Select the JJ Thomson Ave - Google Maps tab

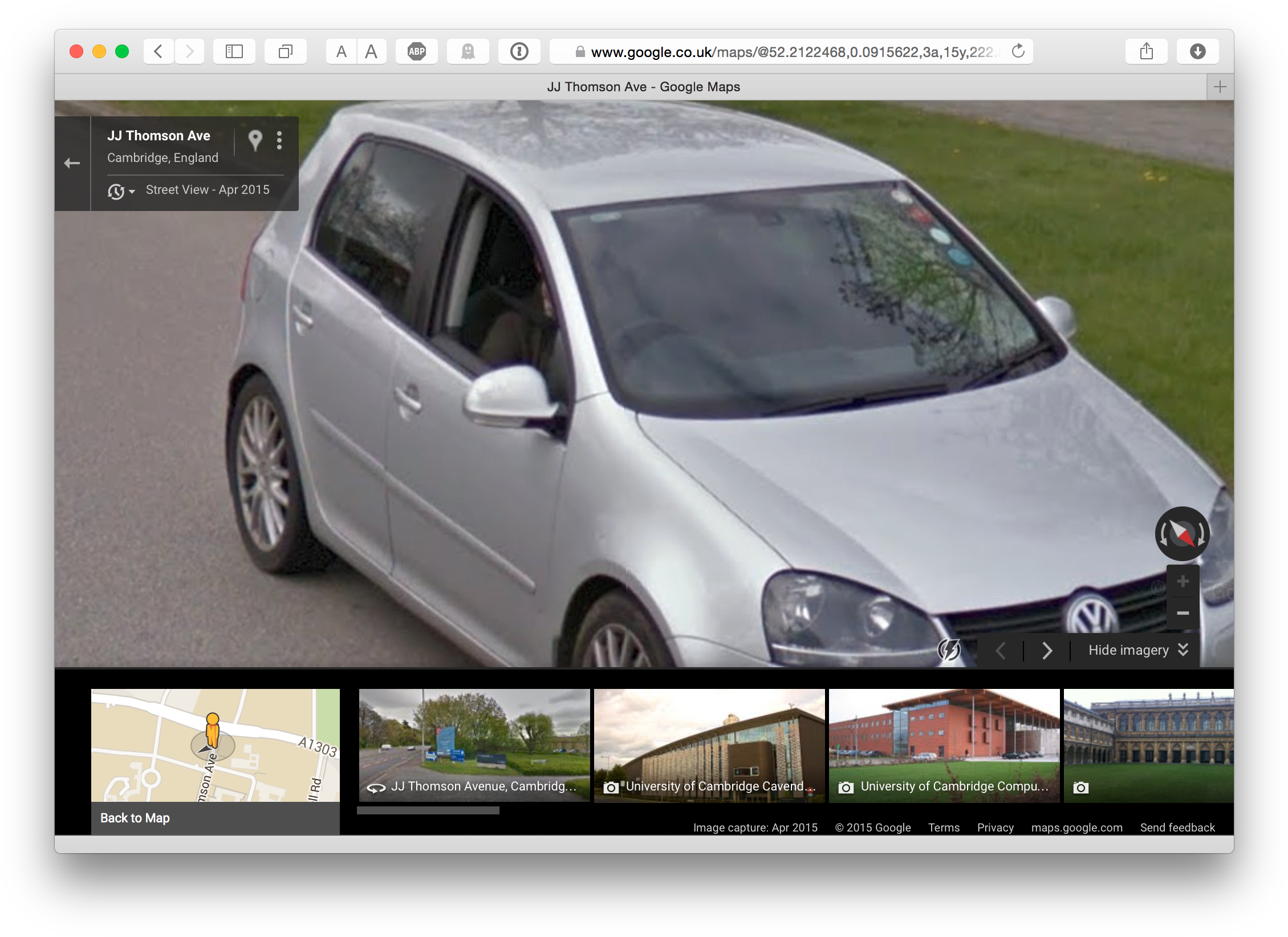644,87
